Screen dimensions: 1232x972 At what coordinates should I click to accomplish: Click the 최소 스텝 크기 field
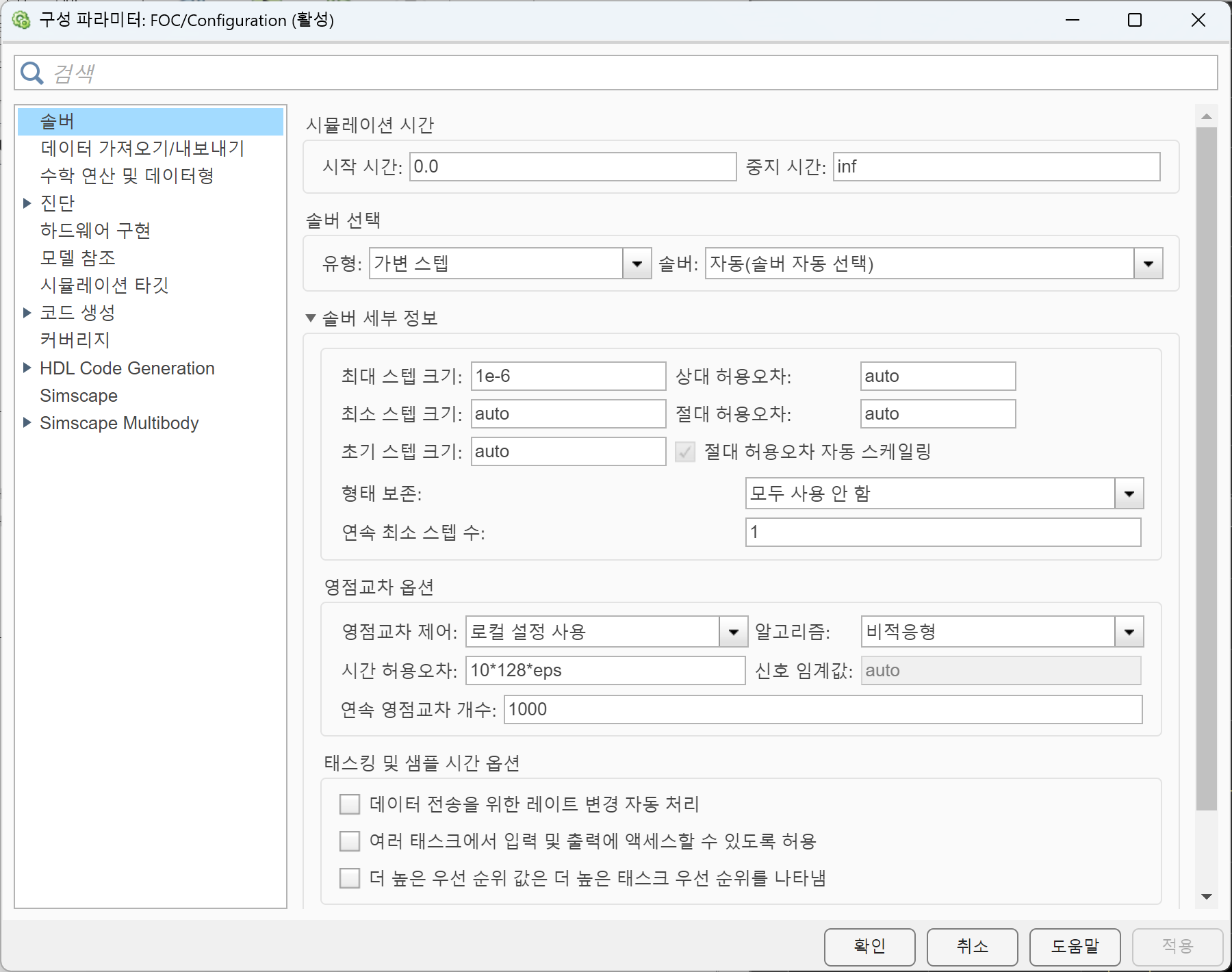pos(569,414)
